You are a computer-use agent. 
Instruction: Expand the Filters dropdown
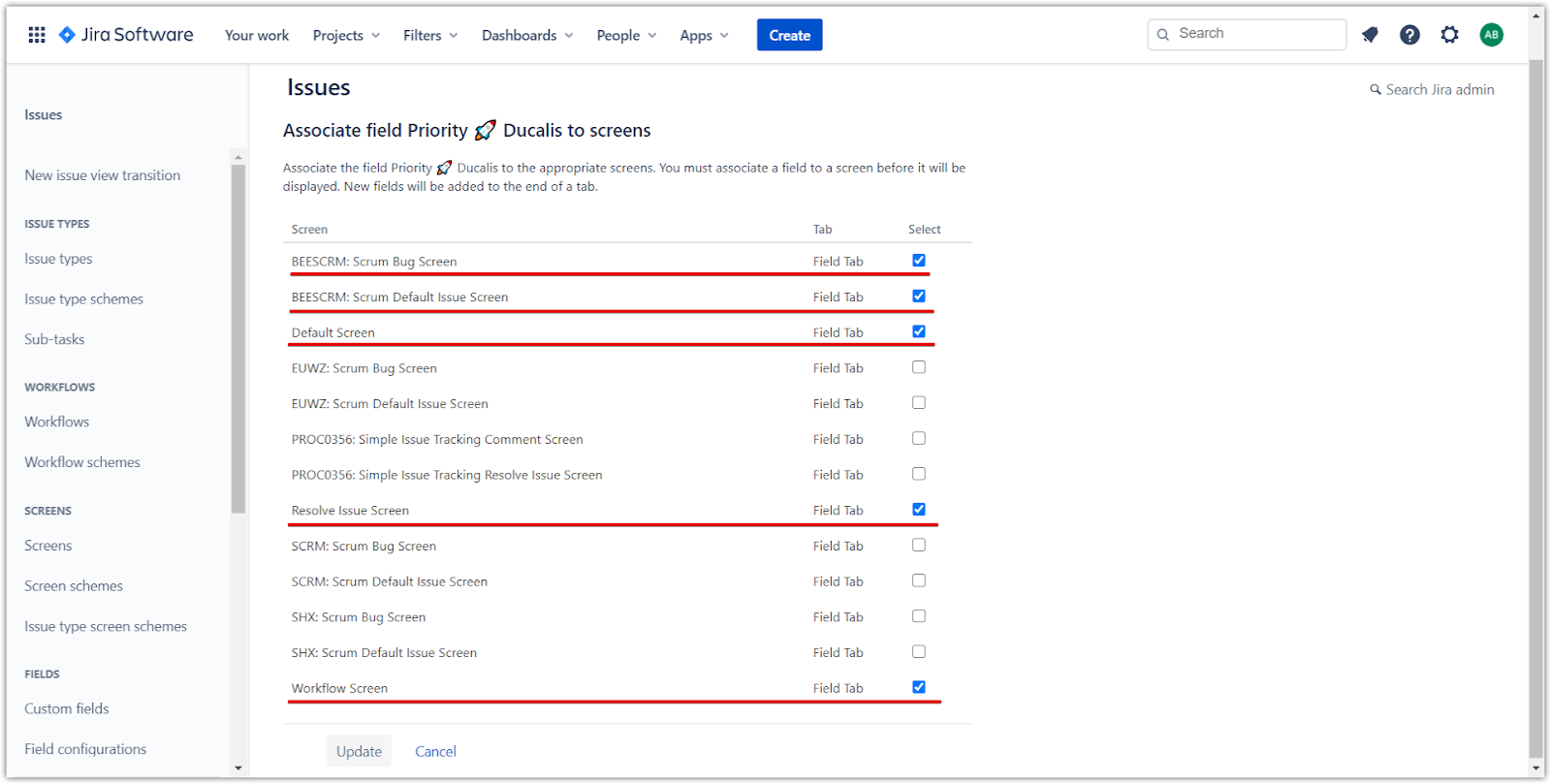(430, 36)
